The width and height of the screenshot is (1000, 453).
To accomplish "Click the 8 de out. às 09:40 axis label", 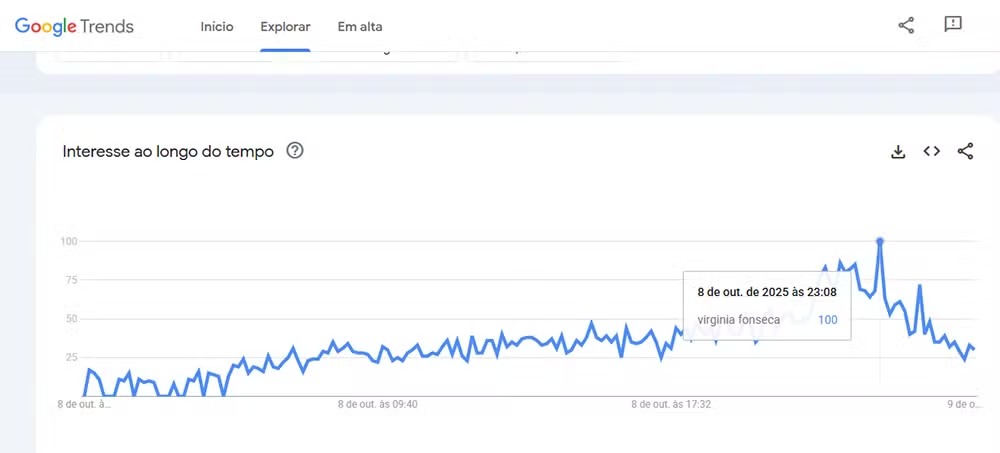I will pos(378,404).
